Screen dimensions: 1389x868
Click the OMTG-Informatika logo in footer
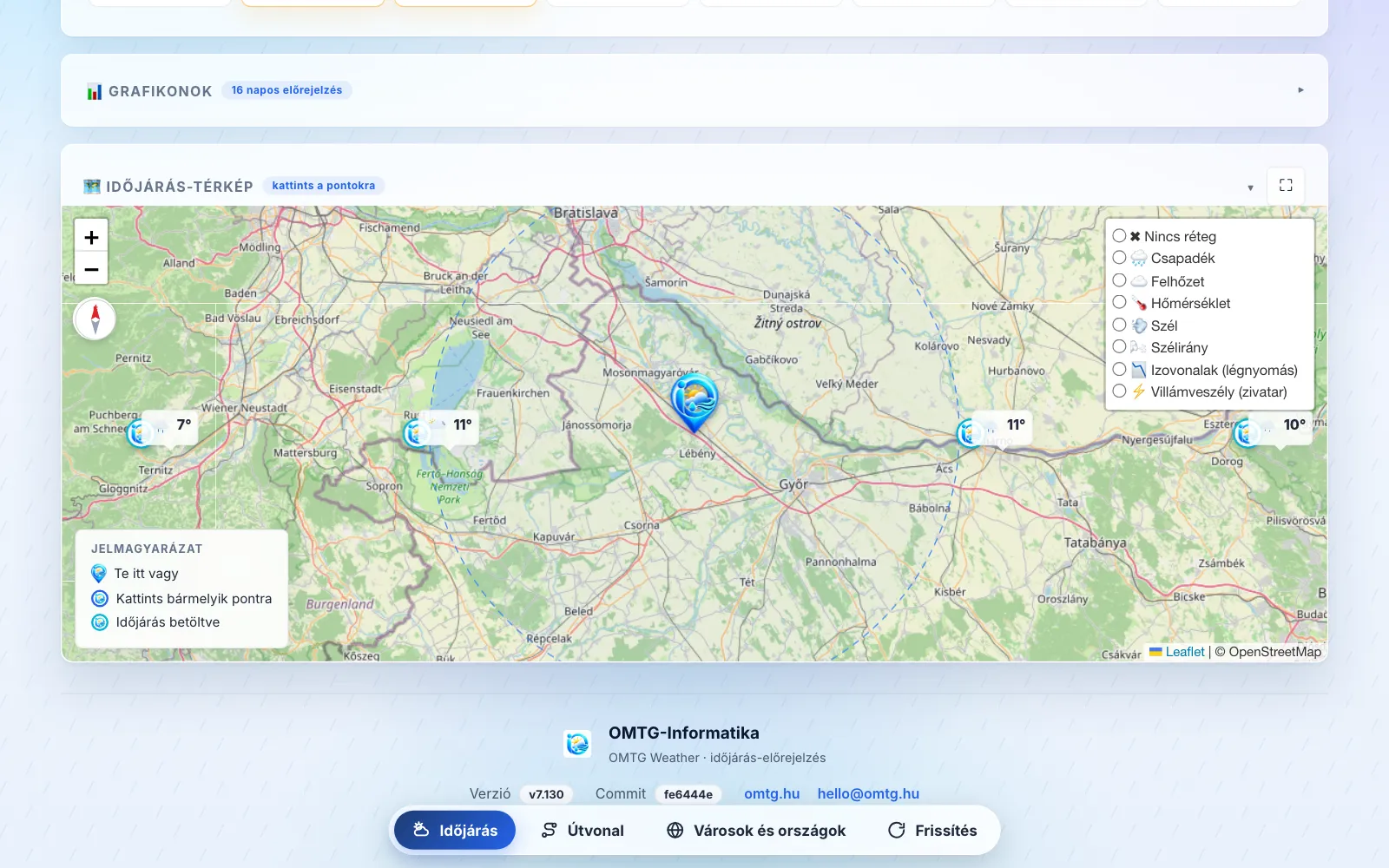577,744
